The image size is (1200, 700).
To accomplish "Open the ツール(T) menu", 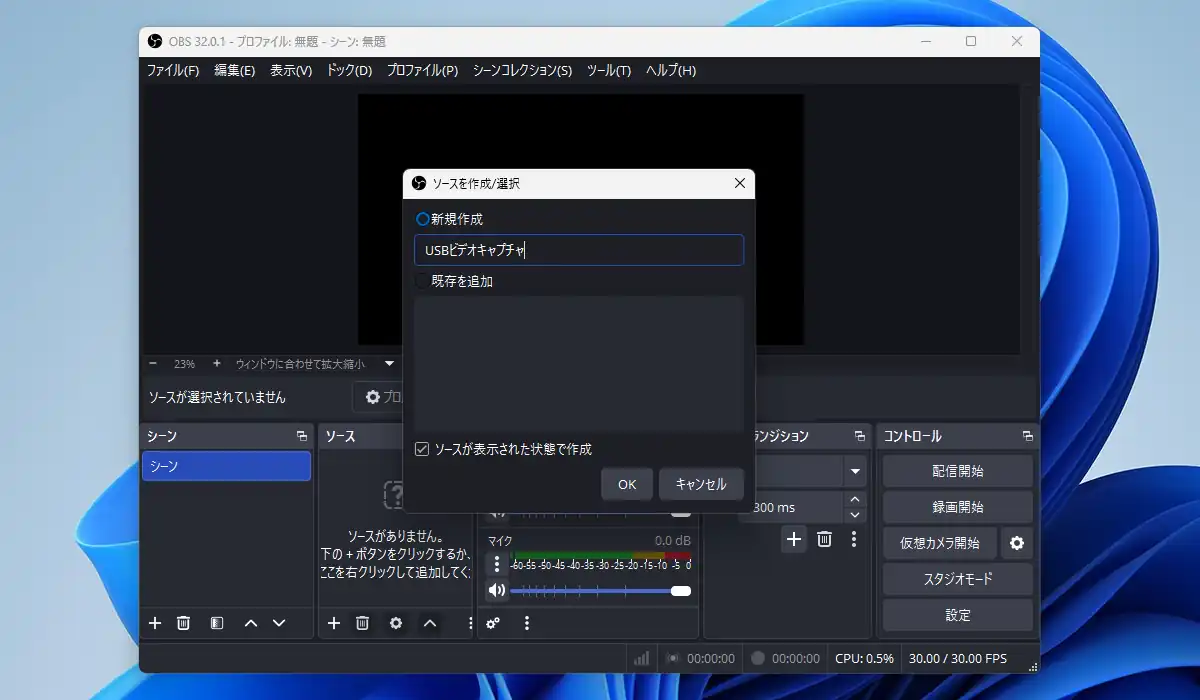I will click(609, 71).
